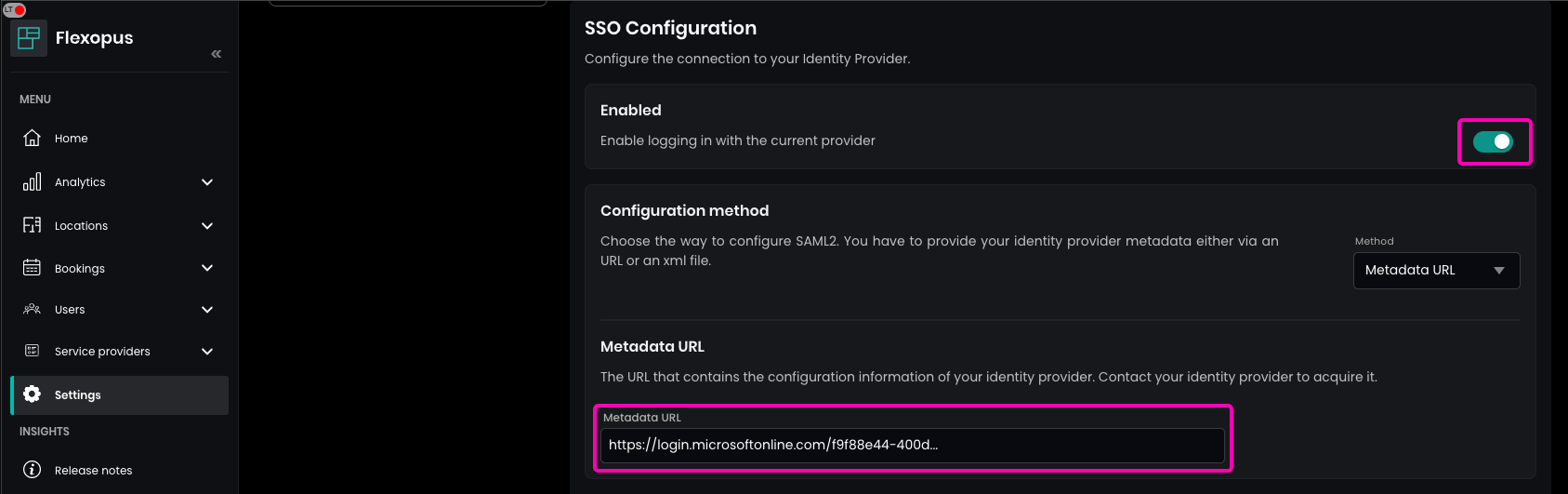
Task: Expand the Locations submenu chevron
Action: pos(207,226)
